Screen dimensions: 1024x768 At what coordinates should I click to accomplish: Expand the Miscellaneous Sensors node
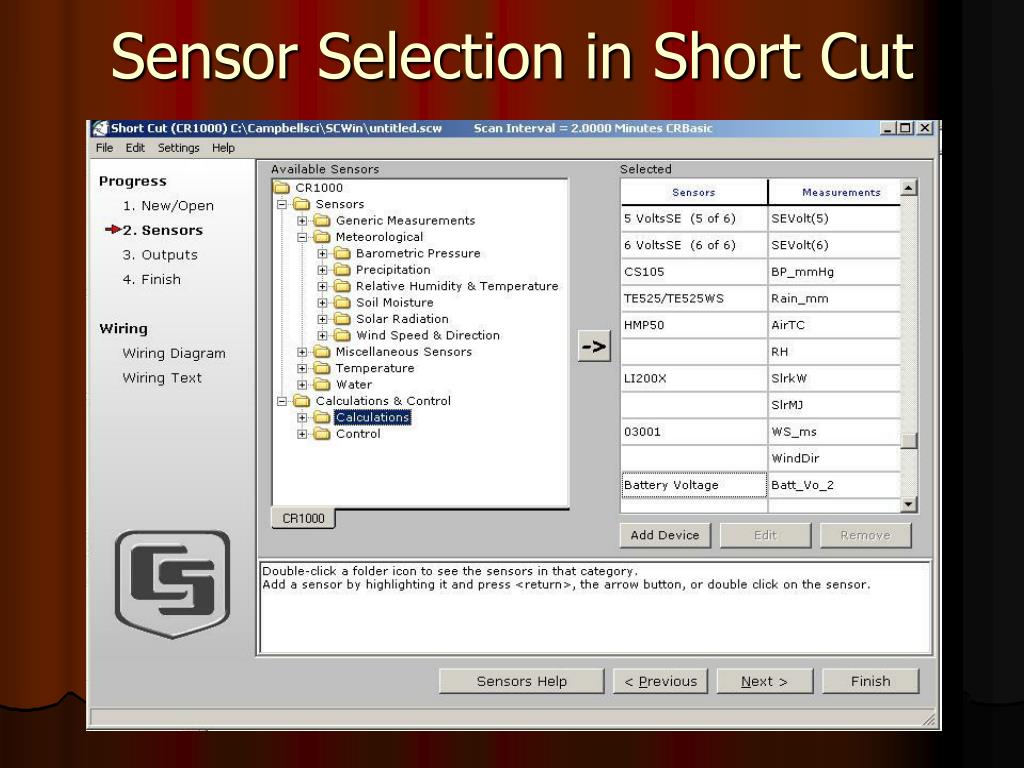click(302, 351)
